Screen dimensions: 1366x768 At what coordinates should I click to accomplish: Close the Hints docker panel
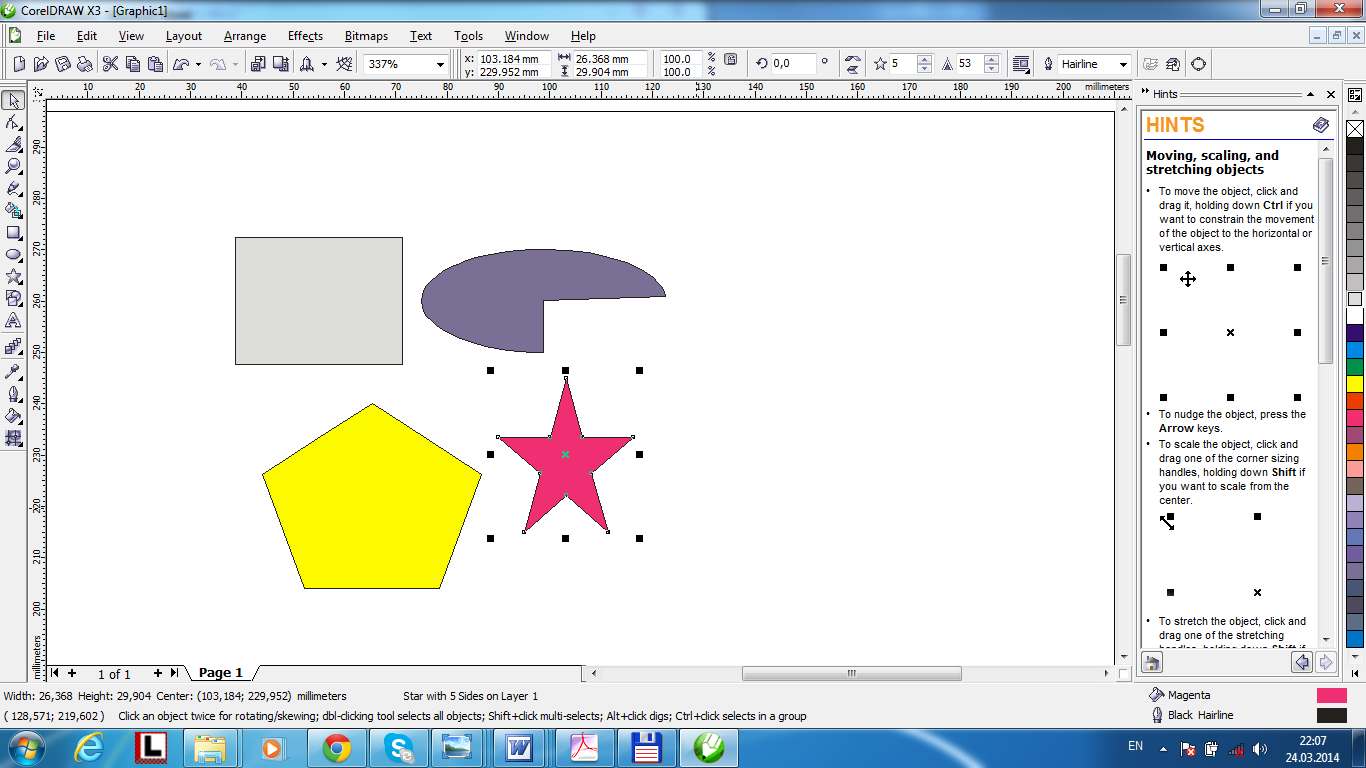click(1331, 94)
